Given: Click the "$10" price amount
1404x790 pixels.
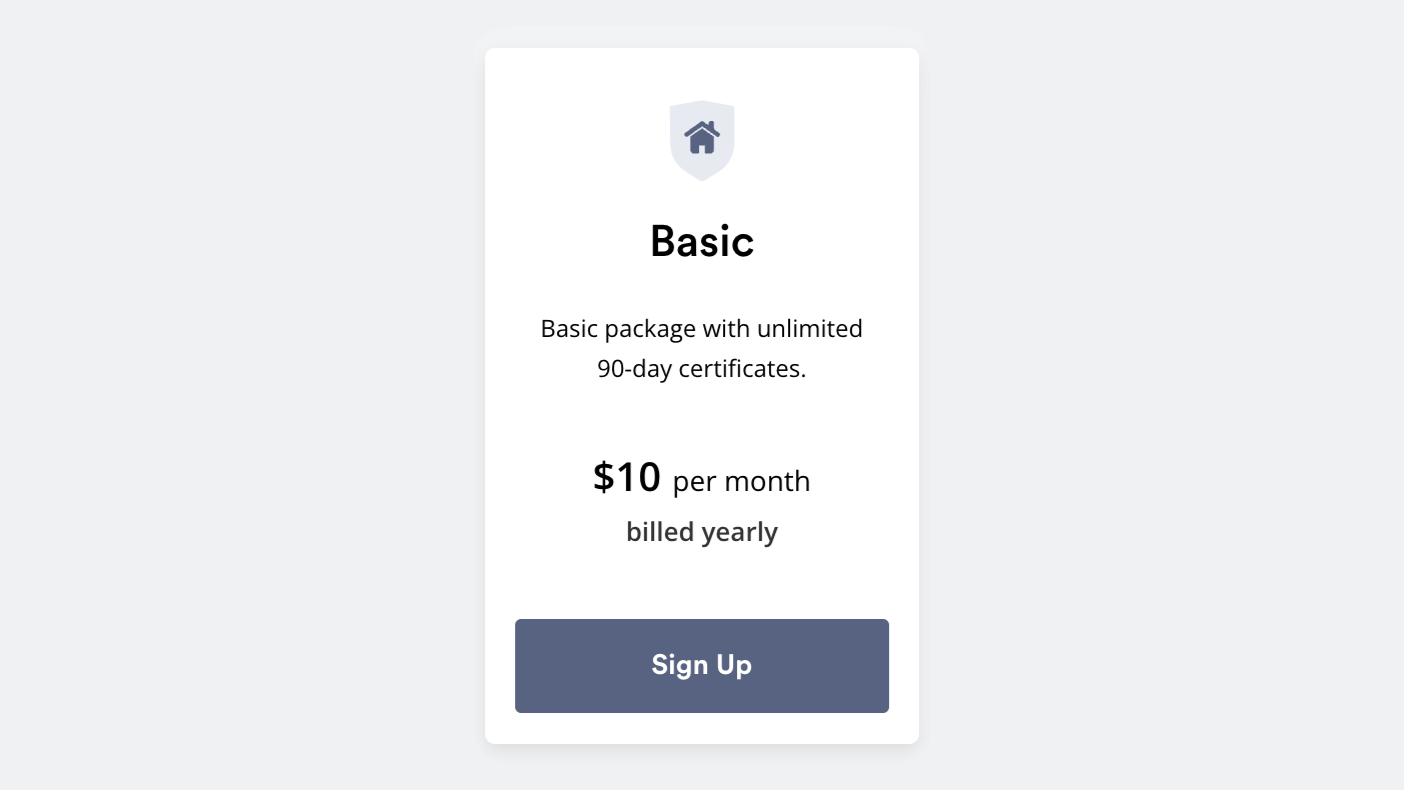Looking at the screenshot, I should tap(627, 478).
